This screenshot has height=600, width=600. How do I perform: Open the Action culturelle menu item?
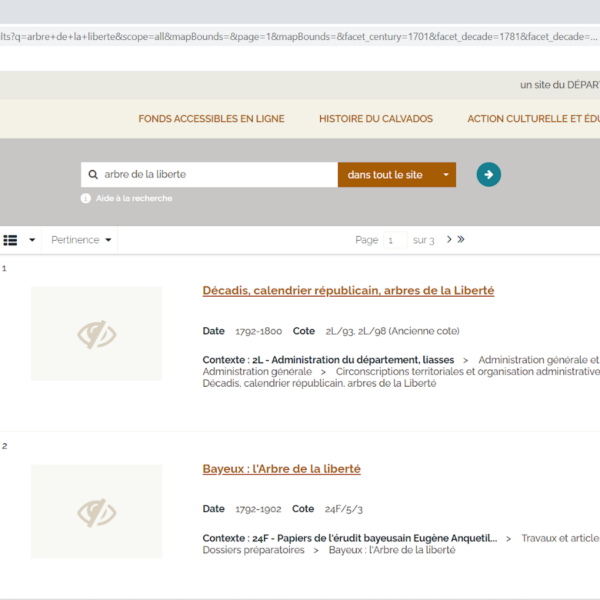point(533,119)
